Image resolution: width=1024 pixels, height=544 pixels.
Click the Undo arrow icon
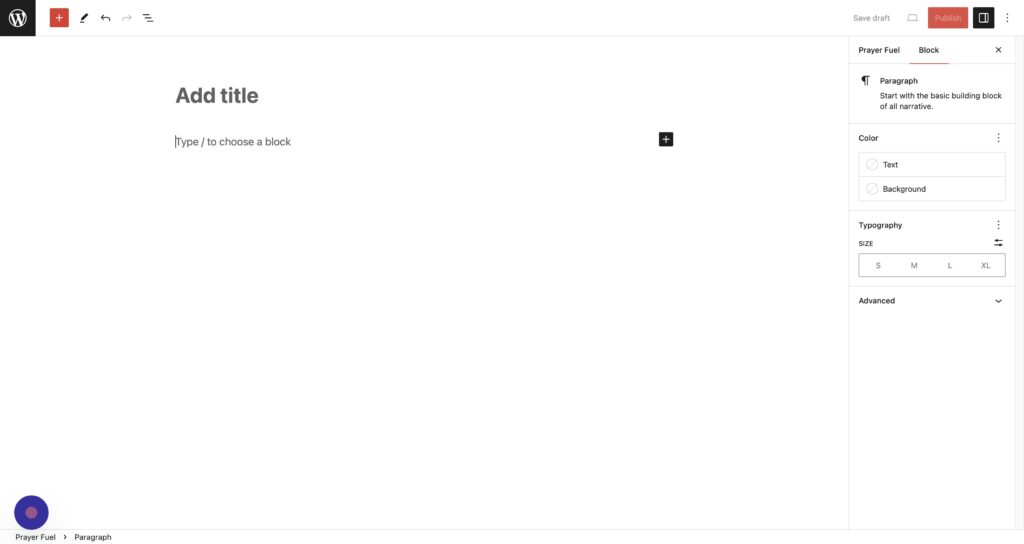pos(105,18)
